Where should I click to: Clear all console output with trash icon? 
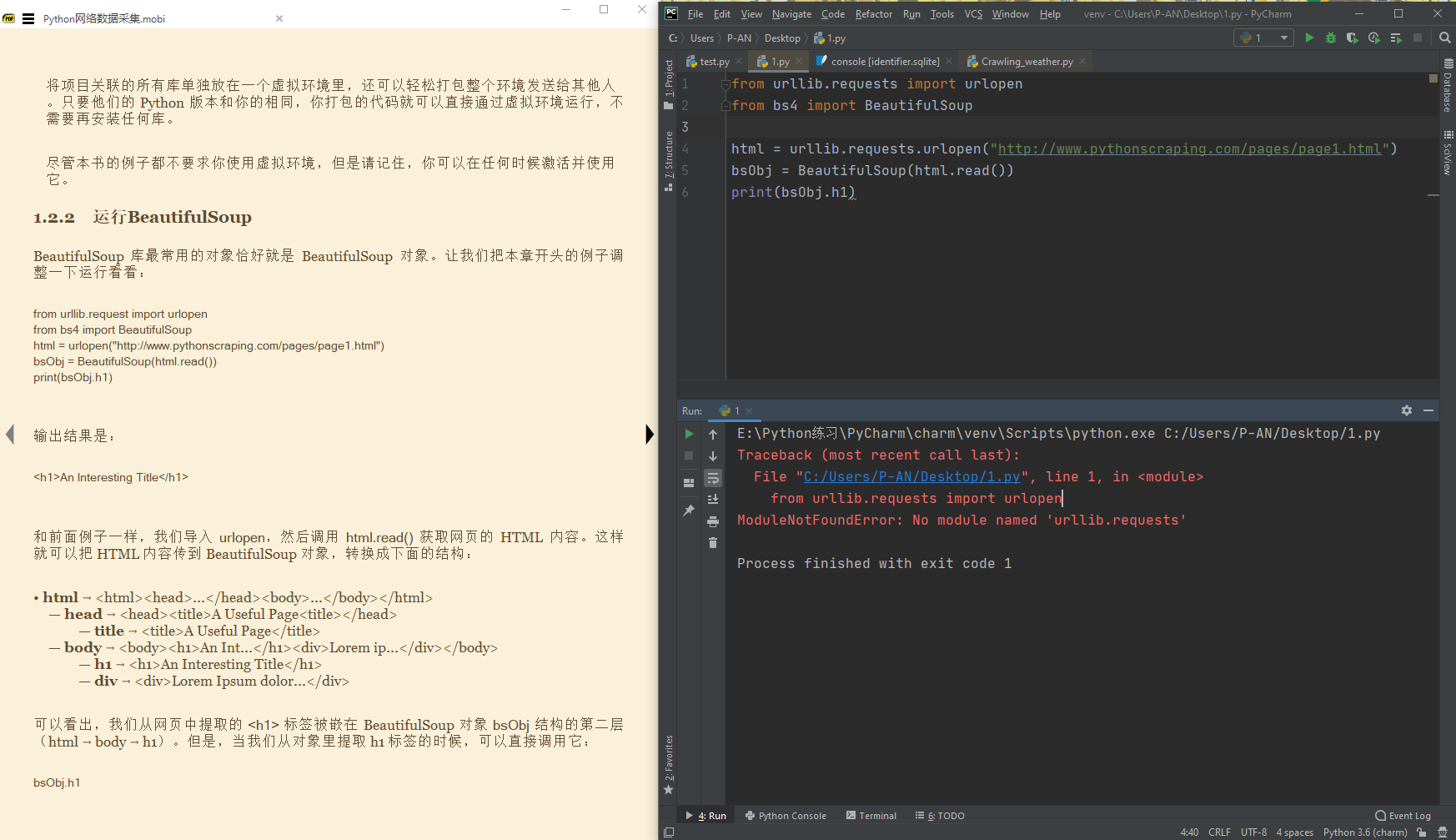coord(713,543)
